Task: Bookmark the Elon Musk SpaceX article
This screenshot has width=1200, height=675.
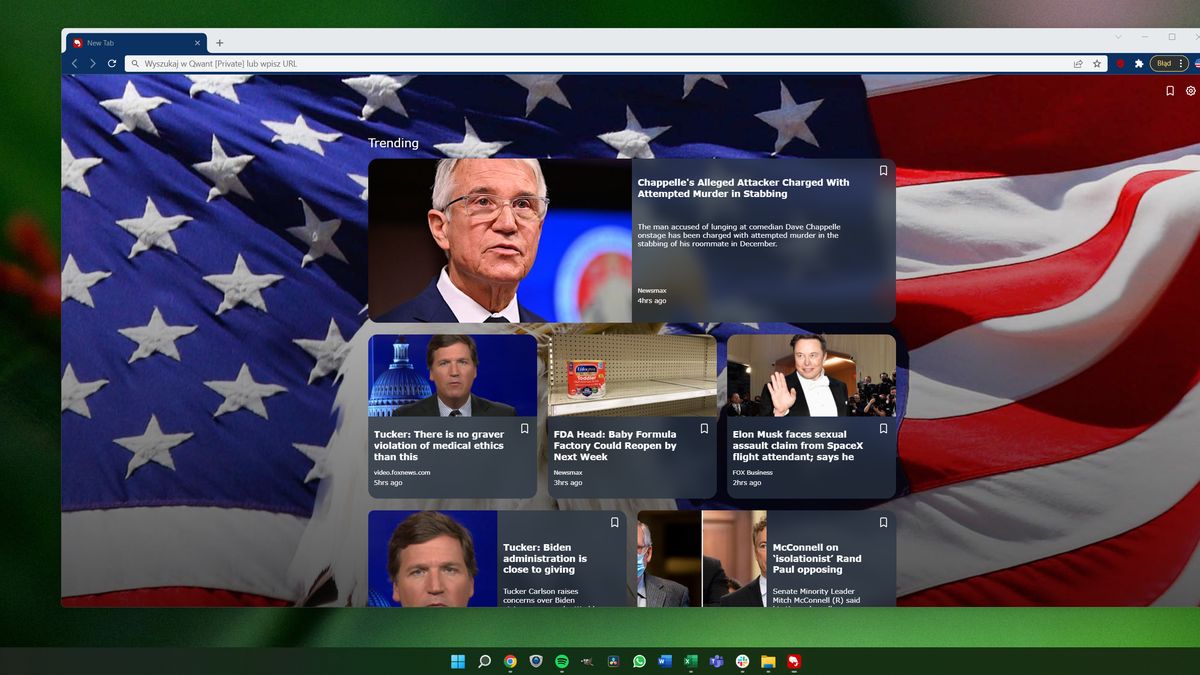Action: (x=883, y=428)
